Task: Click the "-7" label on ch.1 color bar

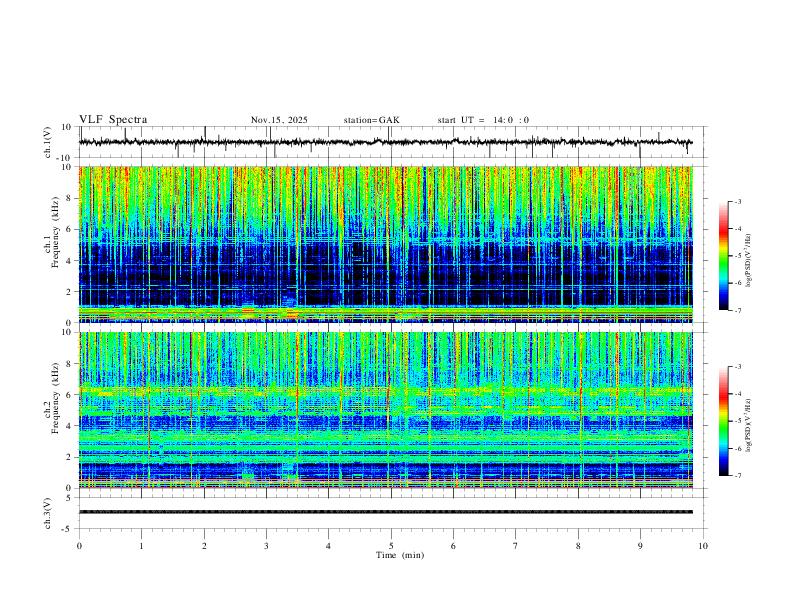Action: tap(738, 310)
